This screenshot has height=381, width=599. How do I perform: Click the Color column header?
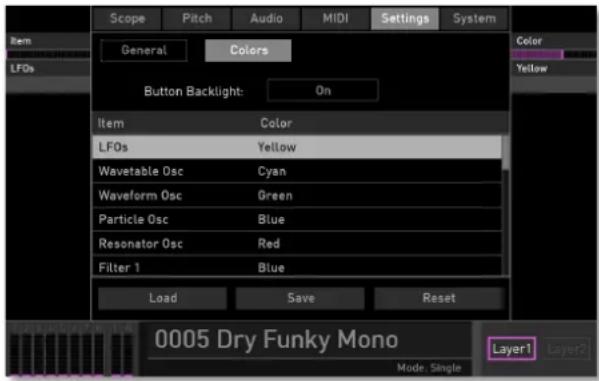click(x=276, y=123)
